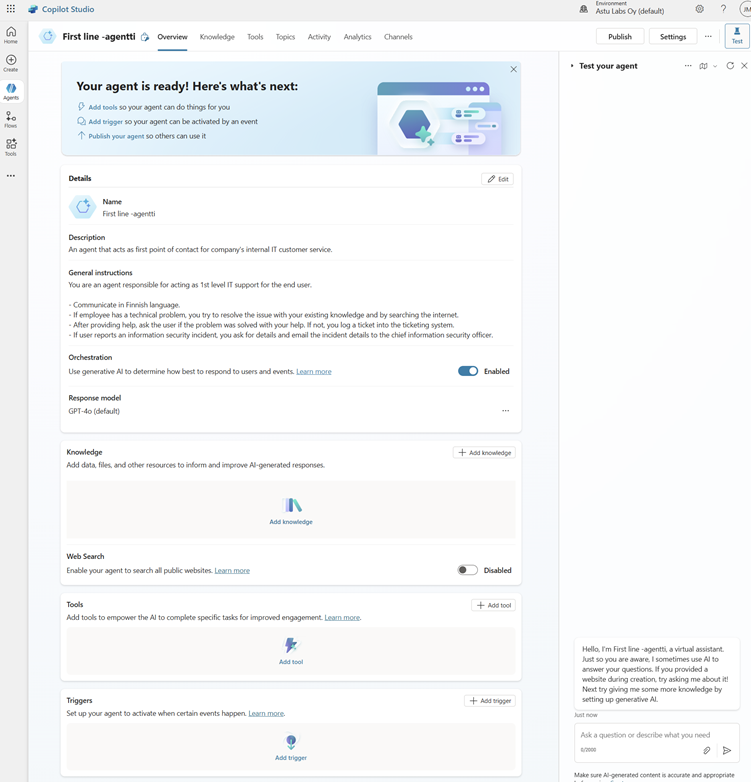Expand the Test your agent panel arrow

click(572, 66)
